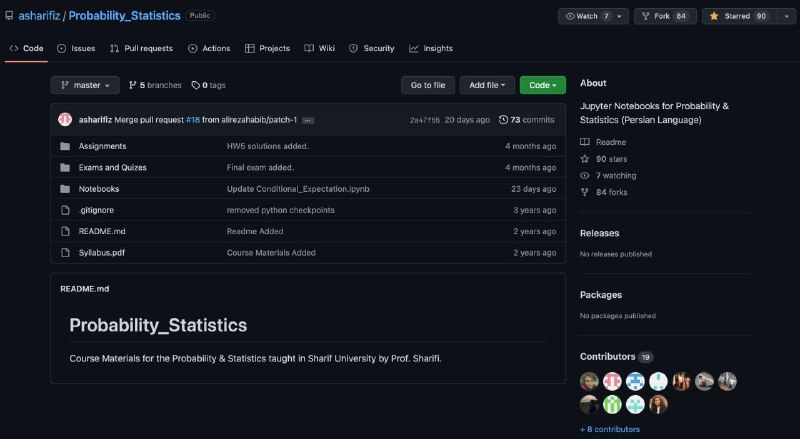Open the Add file dropdown
Image resolution: width=800 pixels, height=439 pixels.
click(487, 85)
